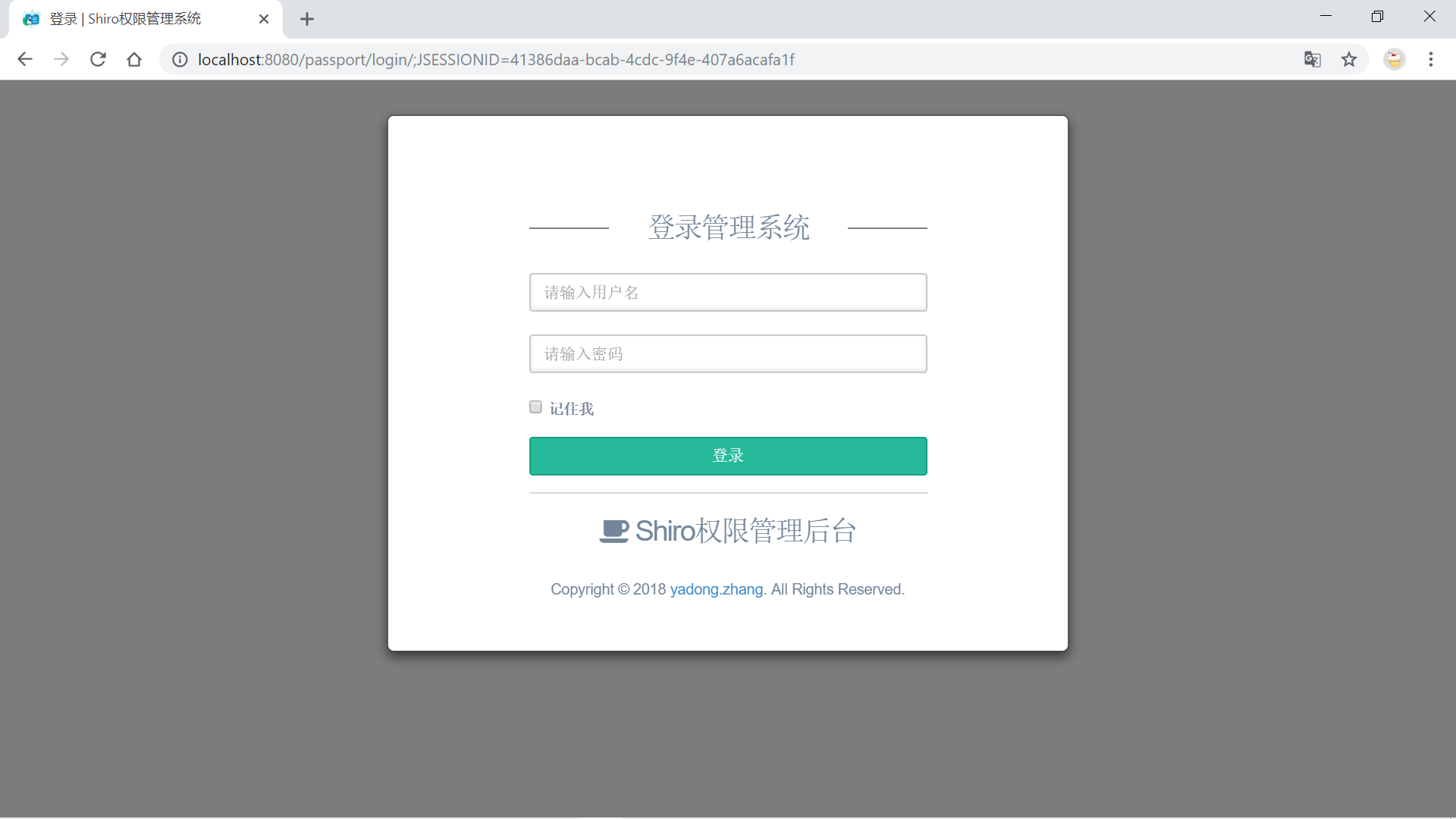Go to the browser home page
This screenshot has height=819, width=1456.
tap(134, 59)
